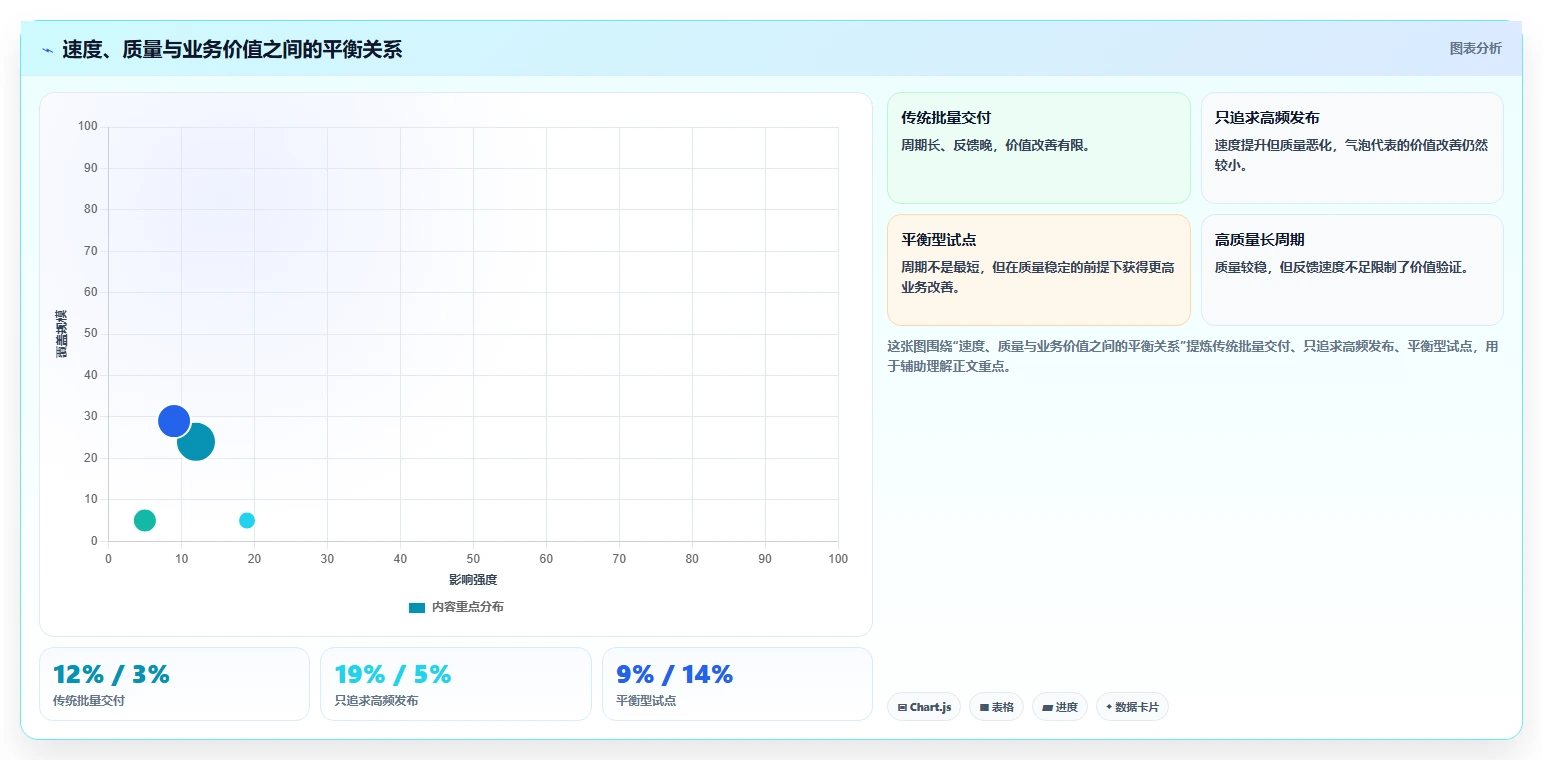1543x760 pixels.
Task: Click the lightning icon beside the title
Action: point(47,50)
